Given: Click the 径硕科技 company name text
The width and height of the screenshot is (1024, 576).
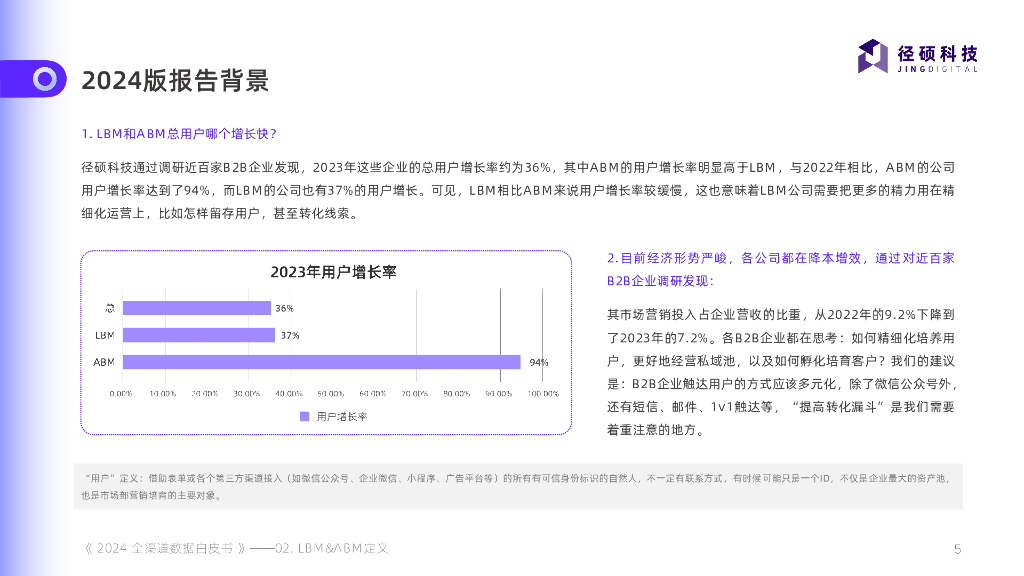Looking at the screenshot, I should (x=937, y=52).
